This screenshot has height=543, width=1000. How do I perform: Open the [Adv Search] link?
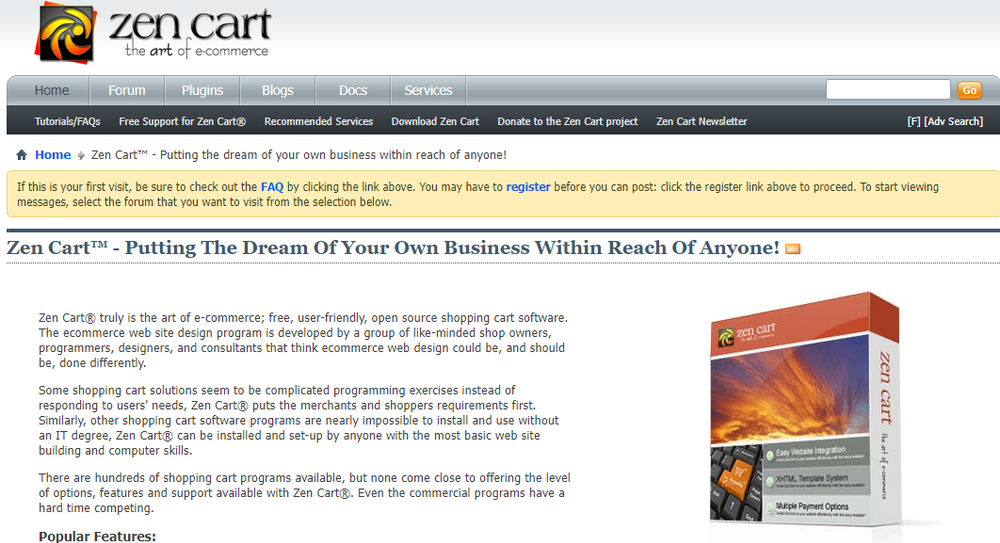pos(953,121)
